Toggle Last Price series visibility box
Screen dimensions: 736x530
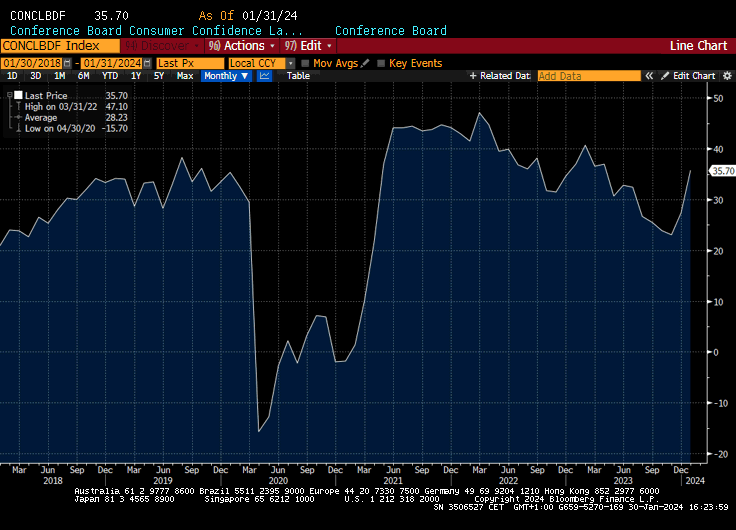click(x=18, y=95)
